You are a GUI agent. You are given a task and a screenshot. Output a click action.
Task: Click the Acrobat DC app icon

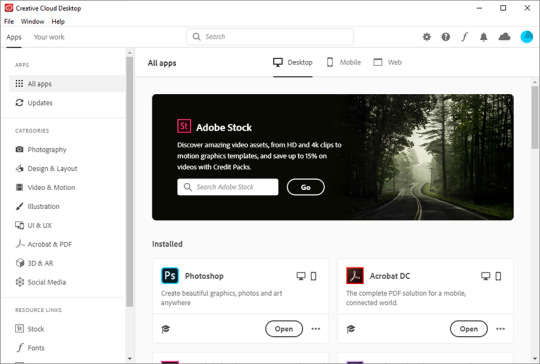click(355, 275)
